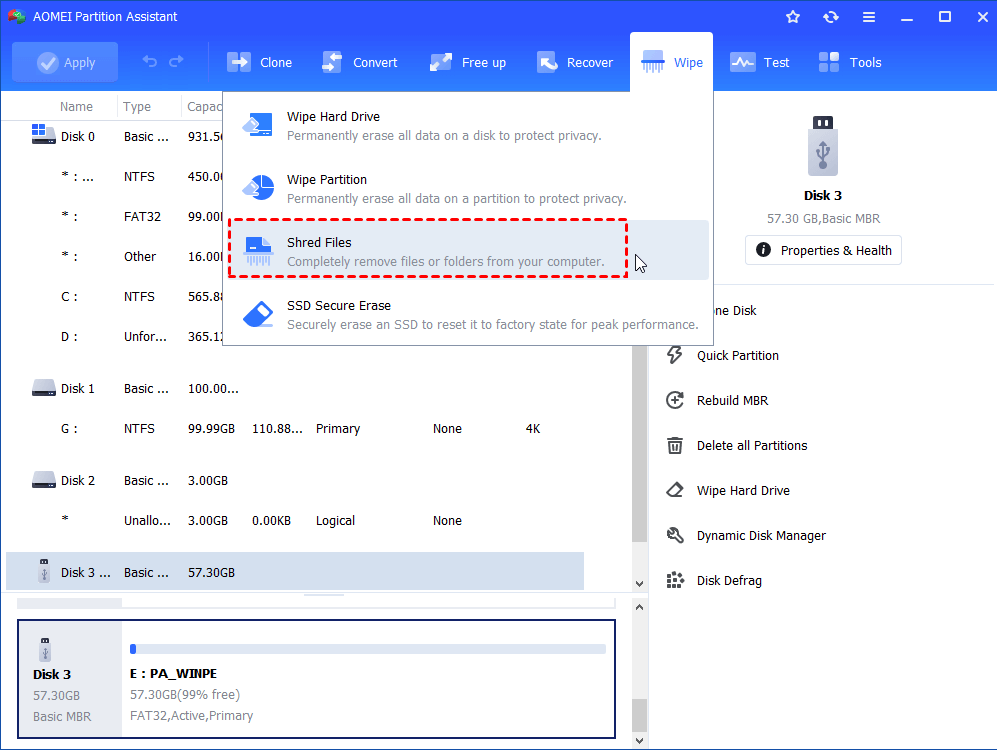
Task: Click the Properties & Health button
Action: click(x=823, y=250)
